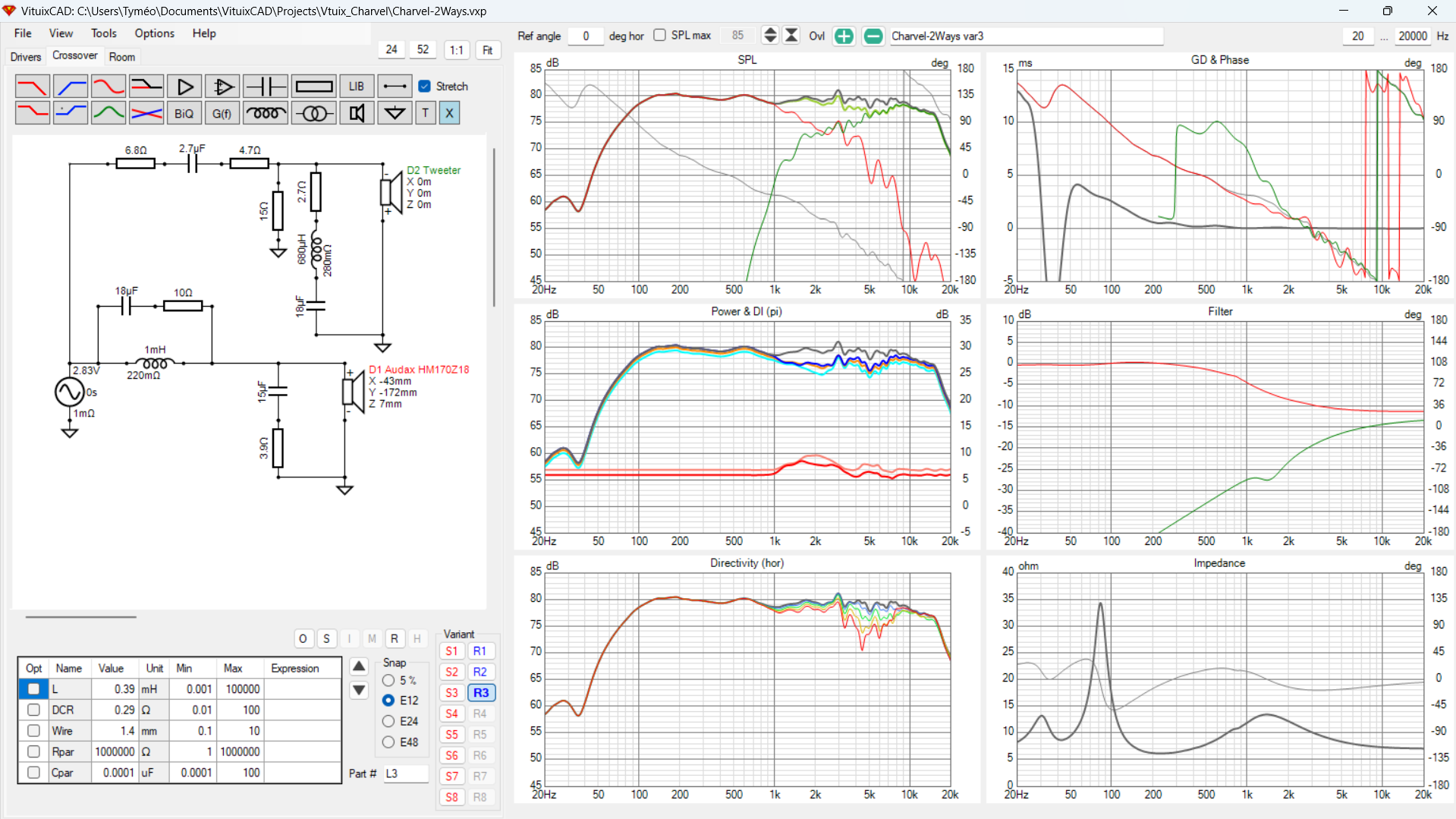Click the 1:1 zoom button
Screen dimensions: 1456x819
[457, 50]
